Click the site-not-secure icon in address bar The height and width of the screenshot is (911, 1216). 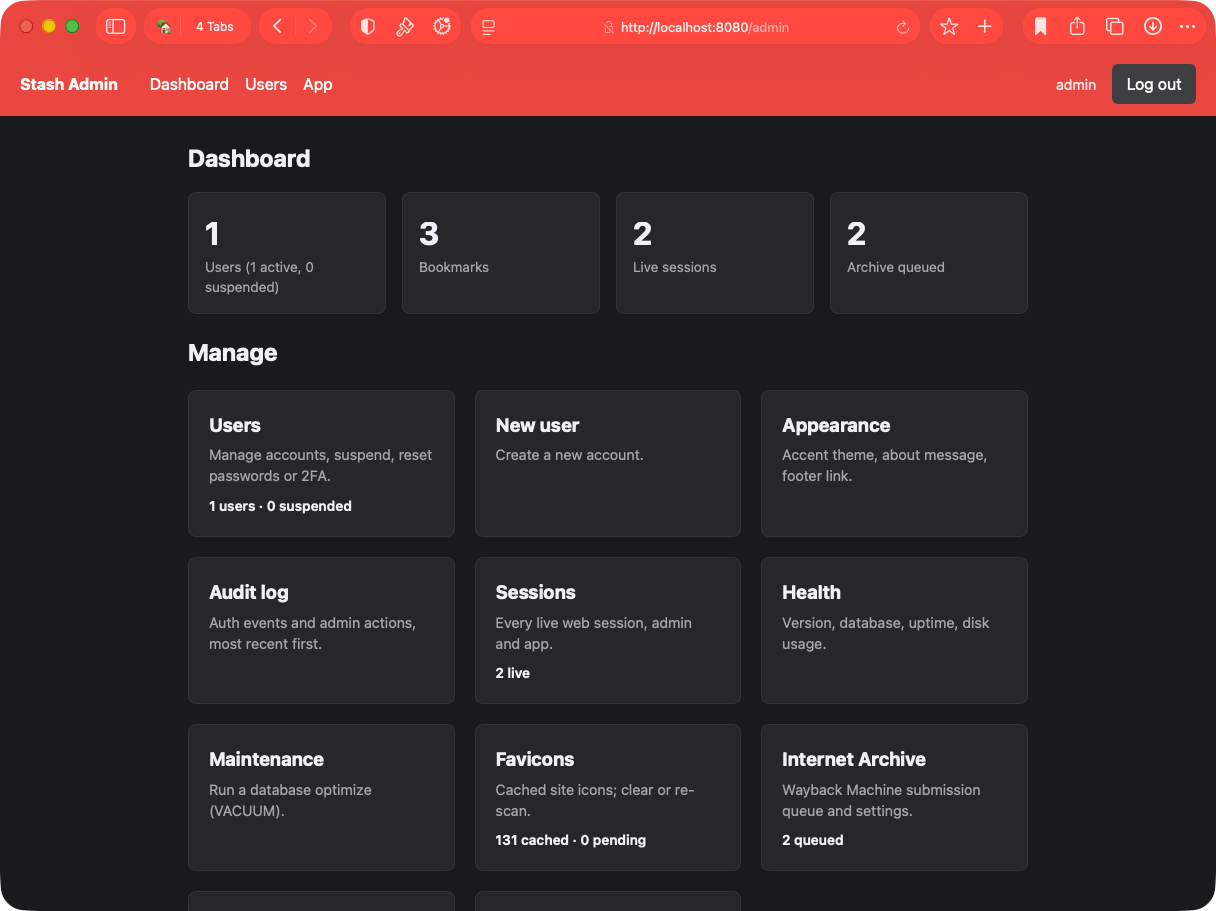tap(608, 28)
